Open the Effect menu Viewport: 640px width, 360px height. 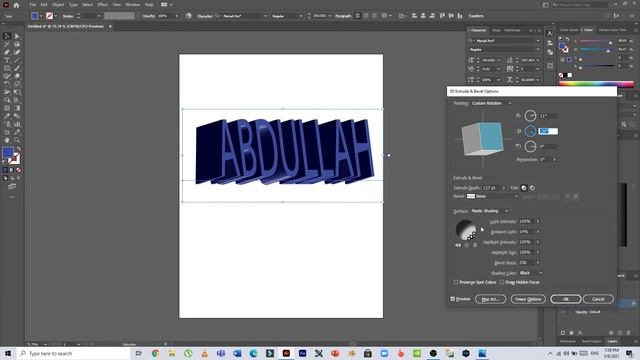102,5
